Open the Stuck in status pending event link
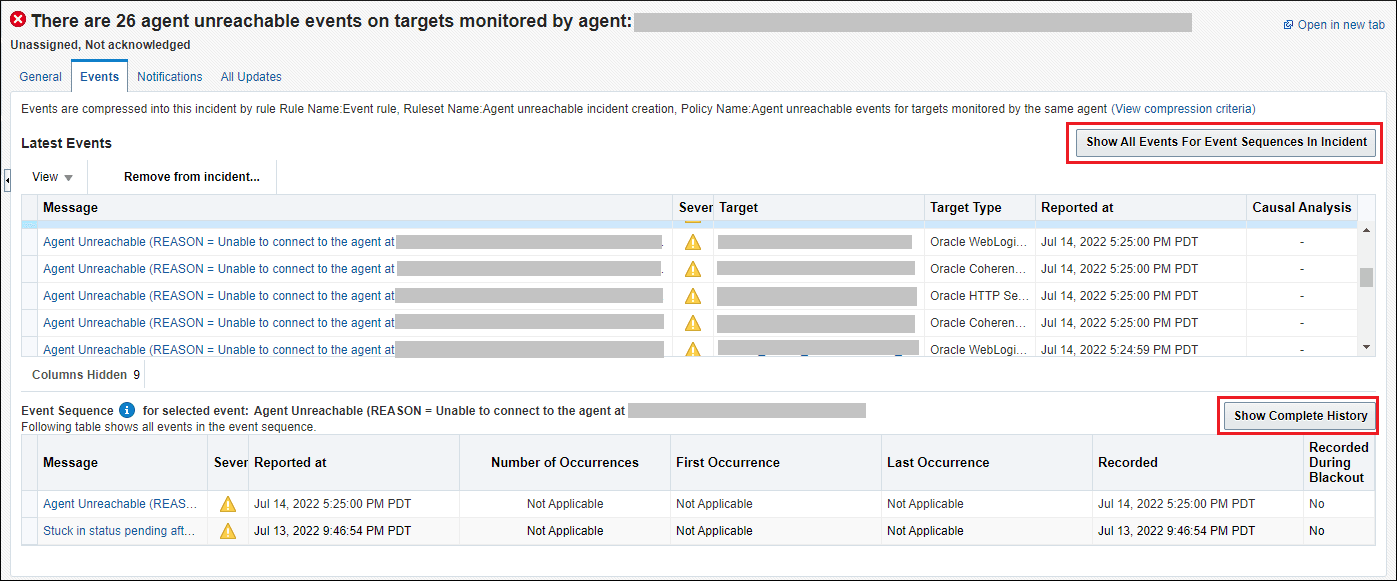 click(119, 531)
